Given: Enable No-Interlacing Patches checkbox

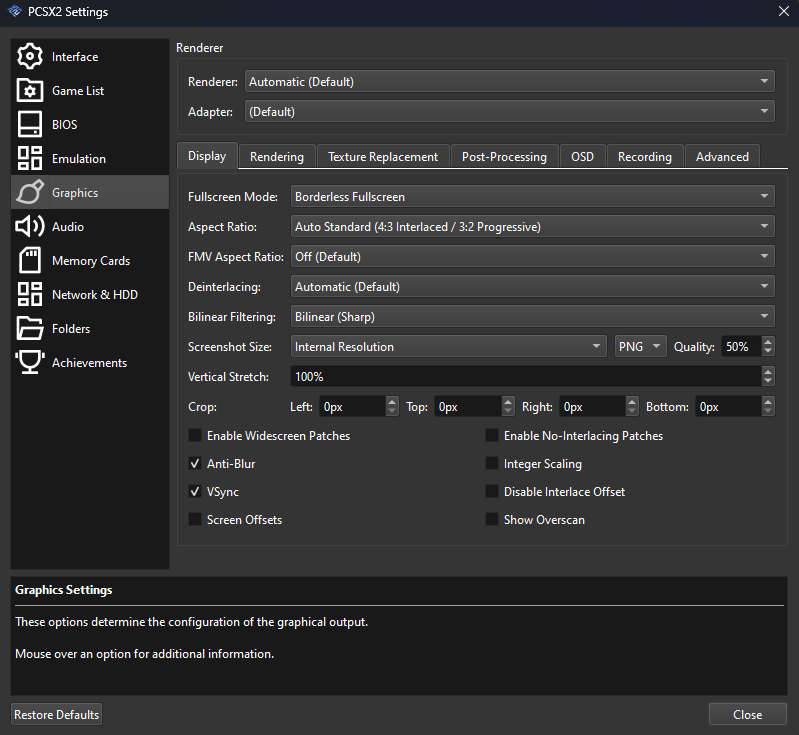Looking at the screenshot, I should point(492,435).
